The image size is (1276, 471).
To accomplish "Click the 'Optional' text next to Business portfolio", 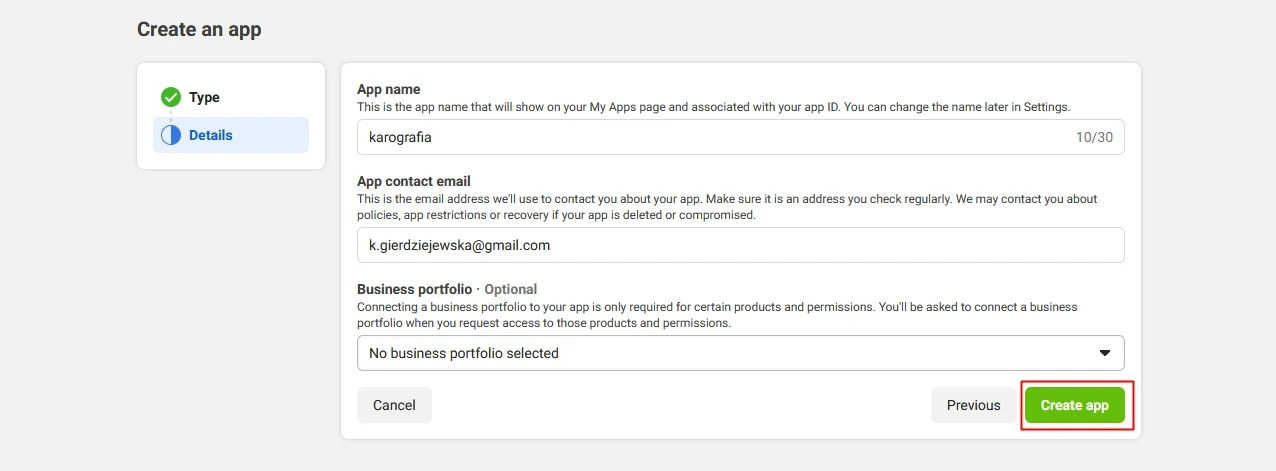I will pos(510,289).
